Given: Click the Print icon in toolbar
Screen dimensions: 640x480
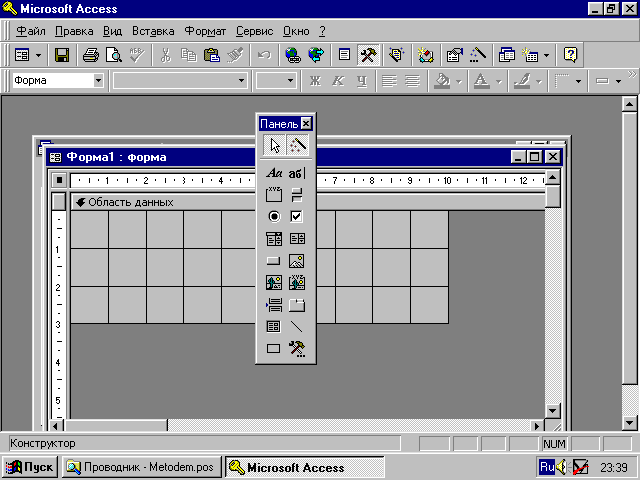Looking at the screenshot, I should click(x=91, y=55).
